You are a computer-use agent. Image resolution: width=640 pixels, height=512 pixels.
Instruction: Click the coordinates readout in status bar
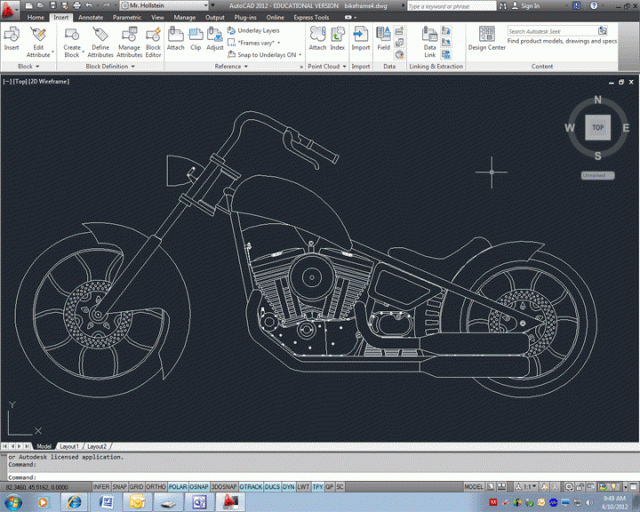(x=37, y=487)
